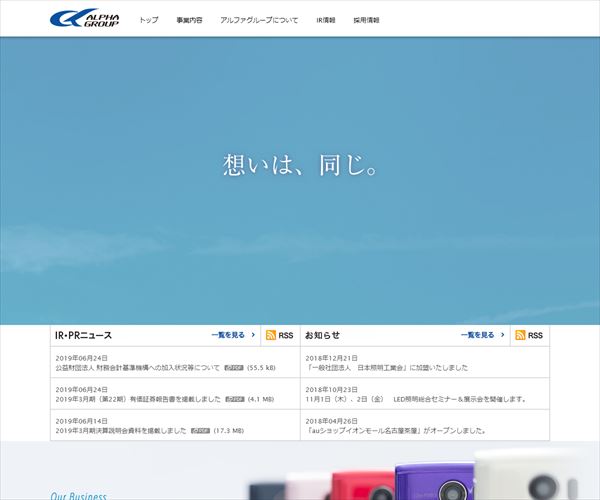Click the Alpha Group logo
Image resolution: width=600 pixels, height=500 pixels.
(x=85, y=18)
